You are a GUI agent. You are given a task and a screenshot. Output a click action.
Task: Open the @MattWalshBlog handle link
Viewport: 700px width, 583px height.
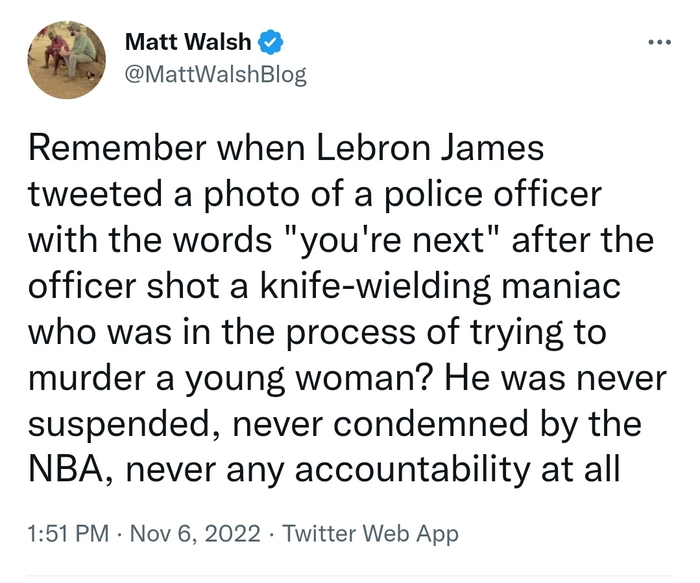point(215,74)
